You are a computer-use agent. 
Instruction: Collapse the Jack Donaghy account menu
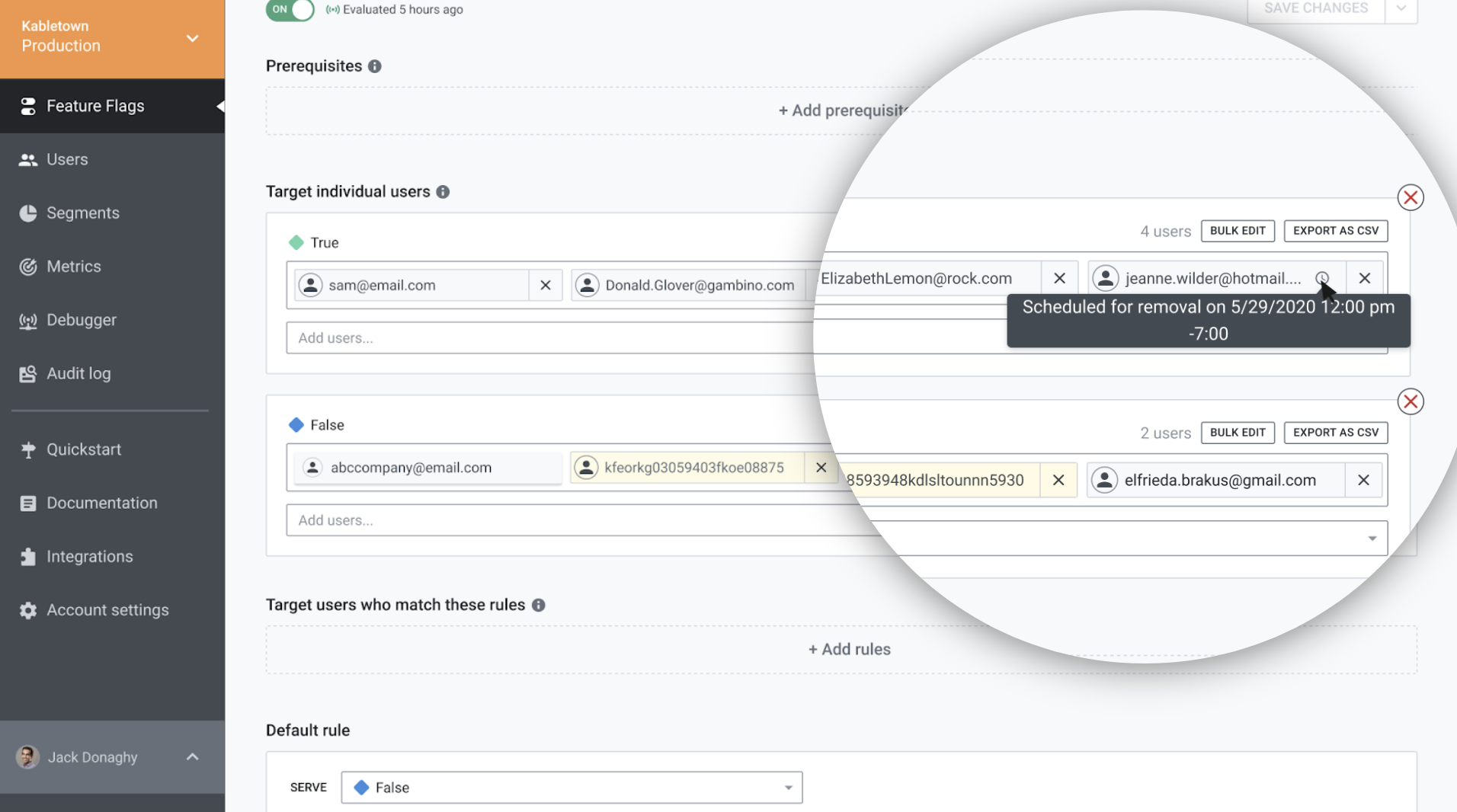192,756
